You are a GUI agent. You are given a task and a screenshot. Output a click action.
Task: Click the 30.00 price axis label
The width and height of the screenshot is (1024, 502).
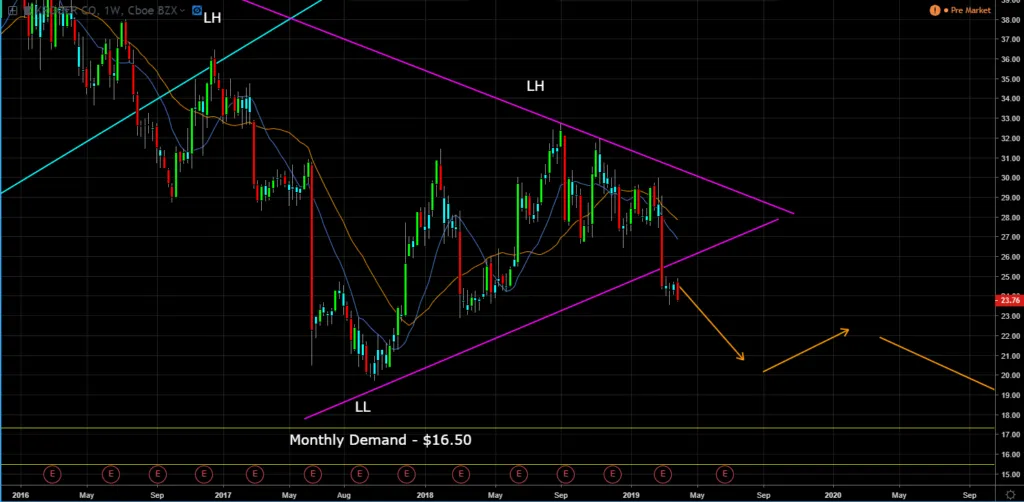(1010, 178)
